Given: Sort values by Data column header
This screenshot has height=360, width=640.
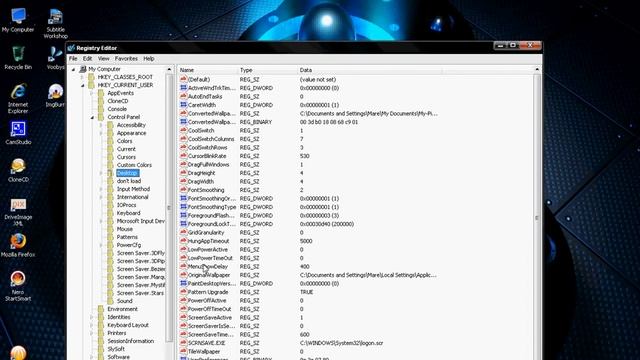Looking at the screenshot, I should pyautogui.click(x=370, y=70).
